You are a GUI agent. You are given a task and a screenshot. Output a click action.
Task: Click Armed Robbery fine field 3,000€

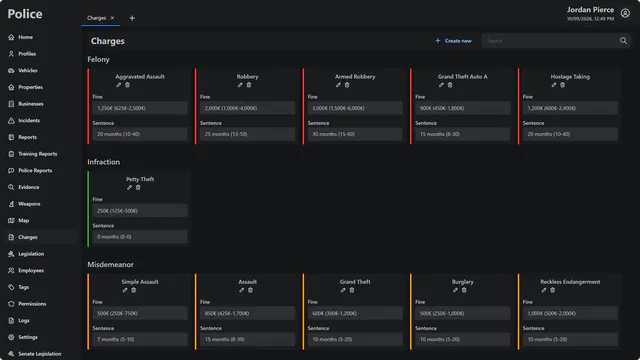[x=355, y=108]
